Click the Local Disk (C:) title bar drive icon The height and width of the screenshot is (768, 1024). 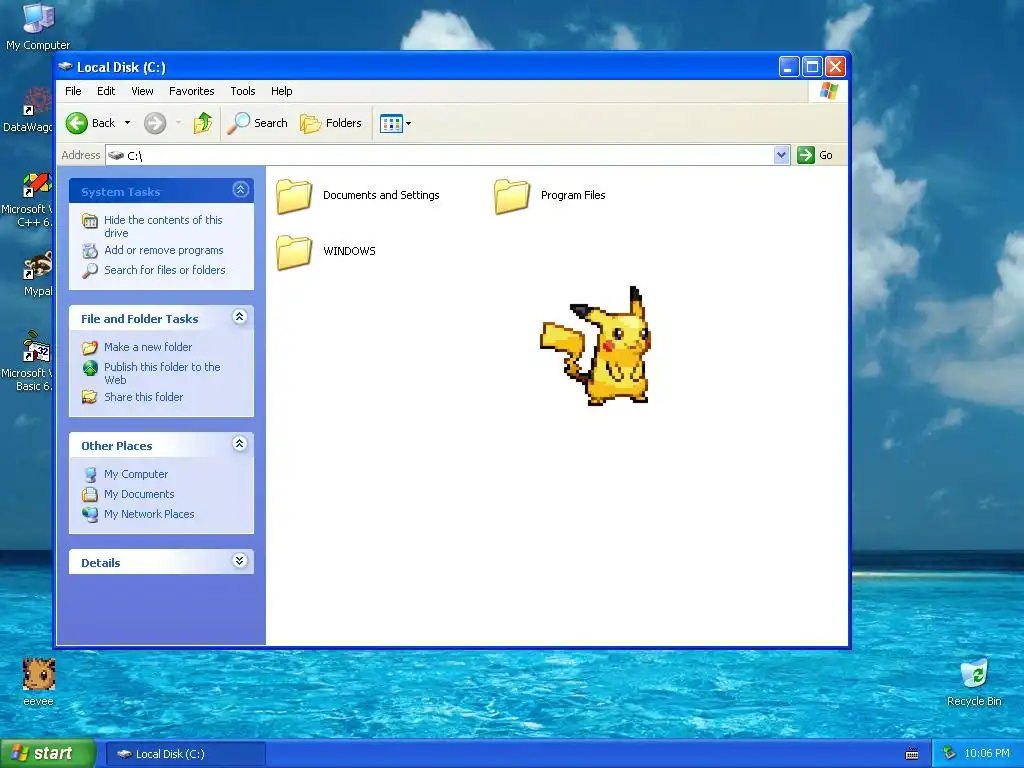(65, 67)
